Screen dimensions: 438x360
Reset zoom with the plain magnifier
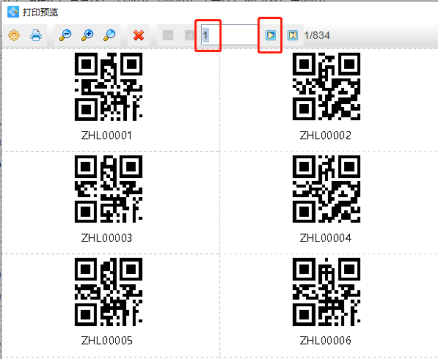coord(109,35)
